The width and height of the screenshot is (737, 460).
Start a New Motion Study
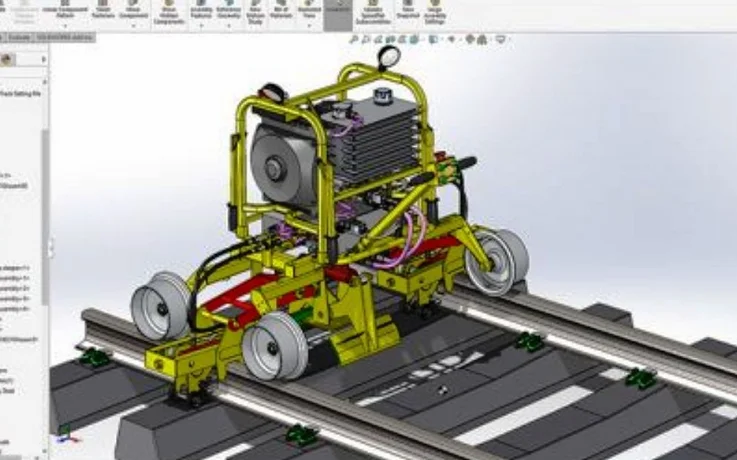tap(255, 12)
